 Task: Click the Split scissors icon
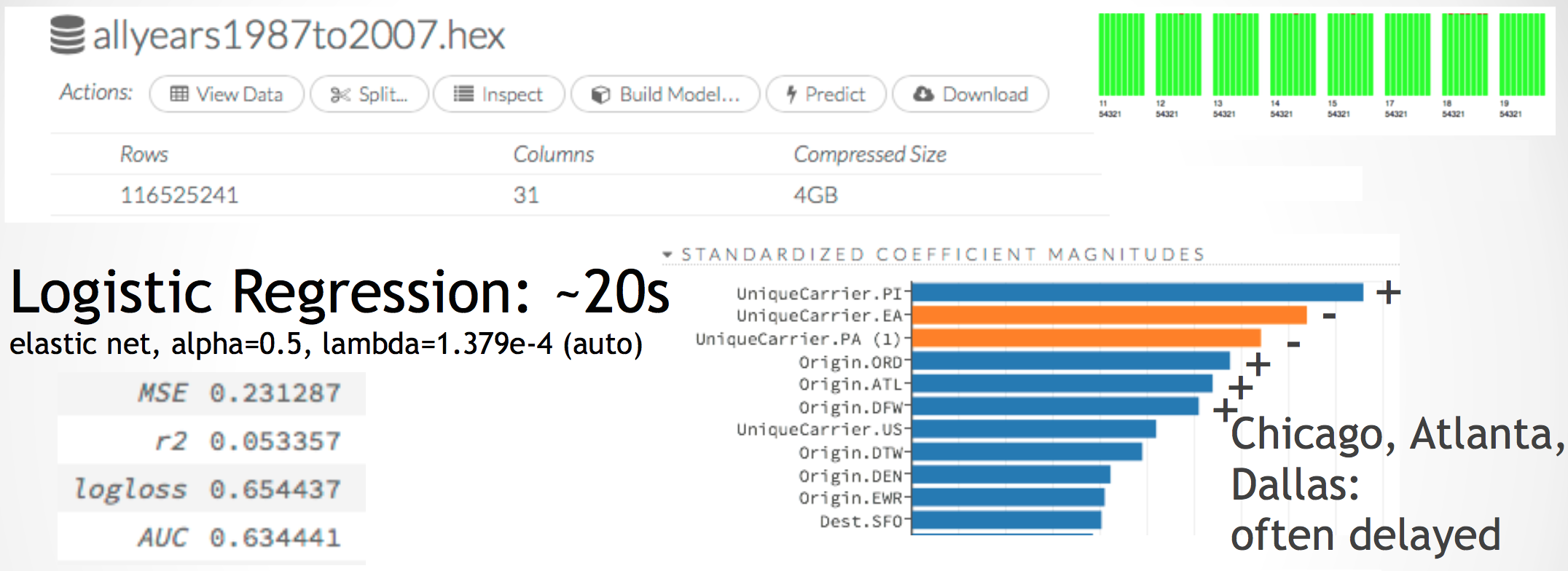pos(340,95)
